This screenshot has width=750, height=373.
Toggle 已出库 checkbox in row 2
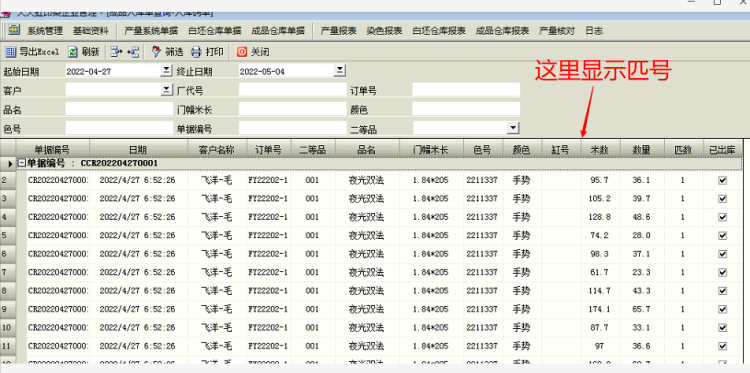(722, 180)
